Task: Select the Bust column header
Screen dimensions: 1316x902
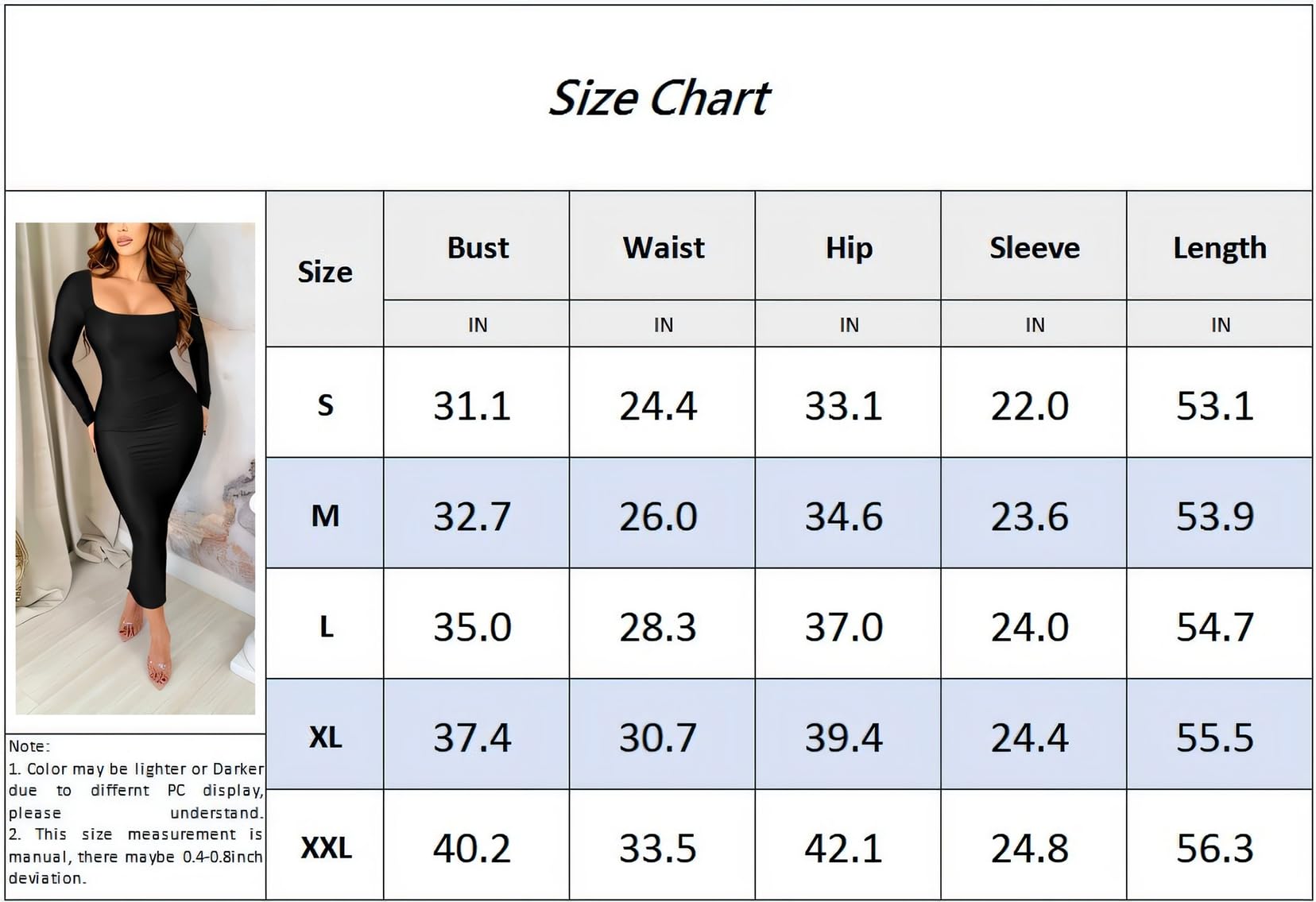Action: coord(477,248)
